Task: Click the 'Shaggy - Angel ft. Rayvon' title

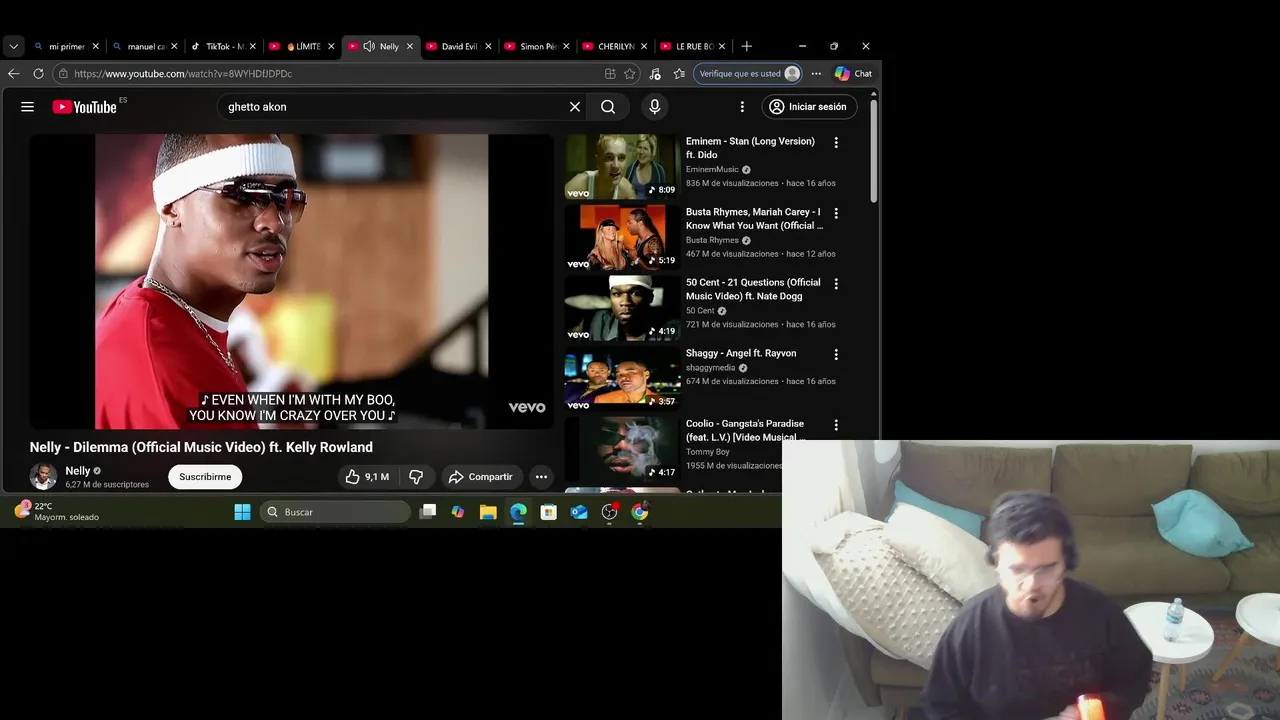Action: tap(741, 353)
